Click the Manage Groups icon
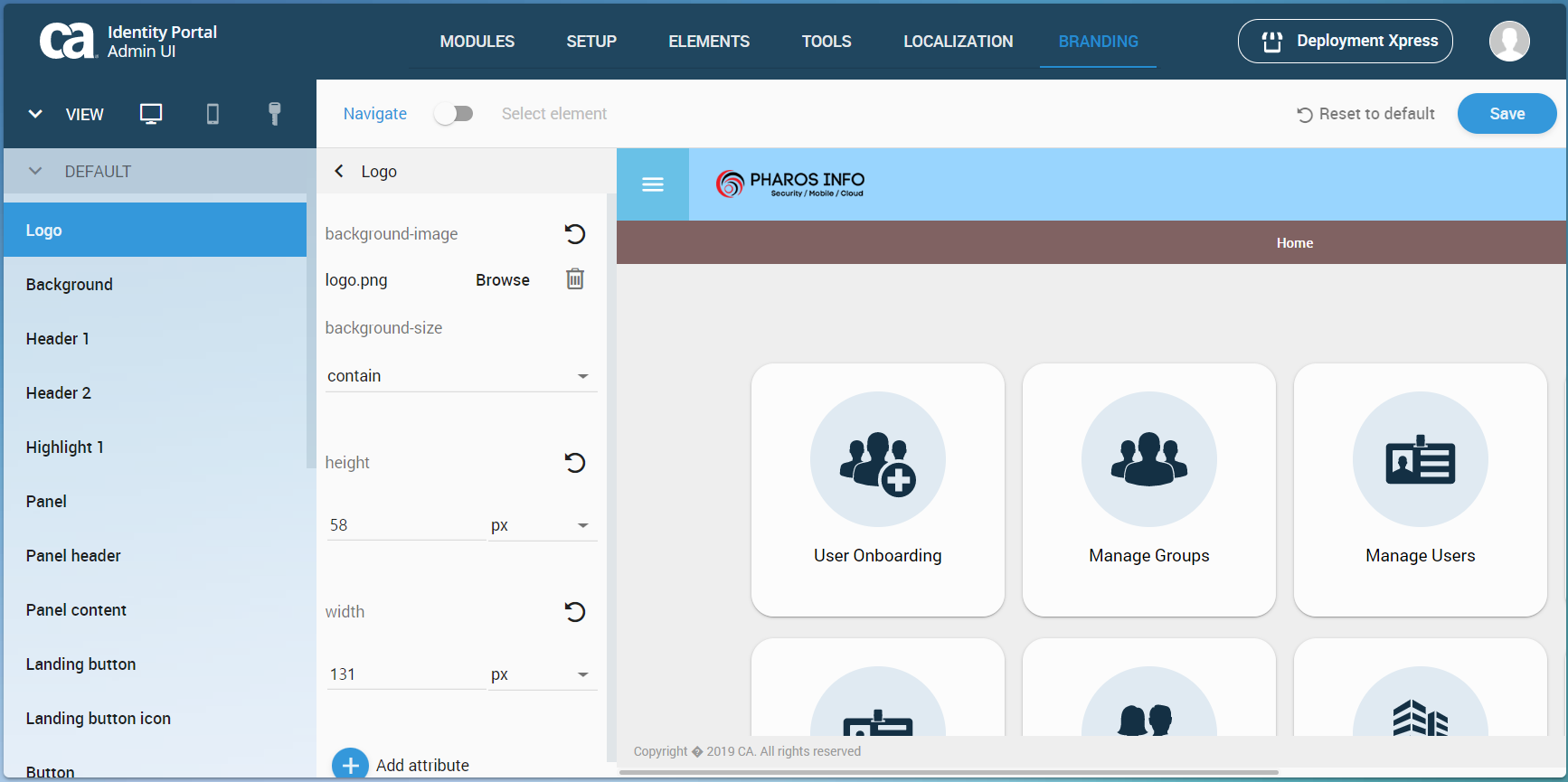 tap(1149, 459)
